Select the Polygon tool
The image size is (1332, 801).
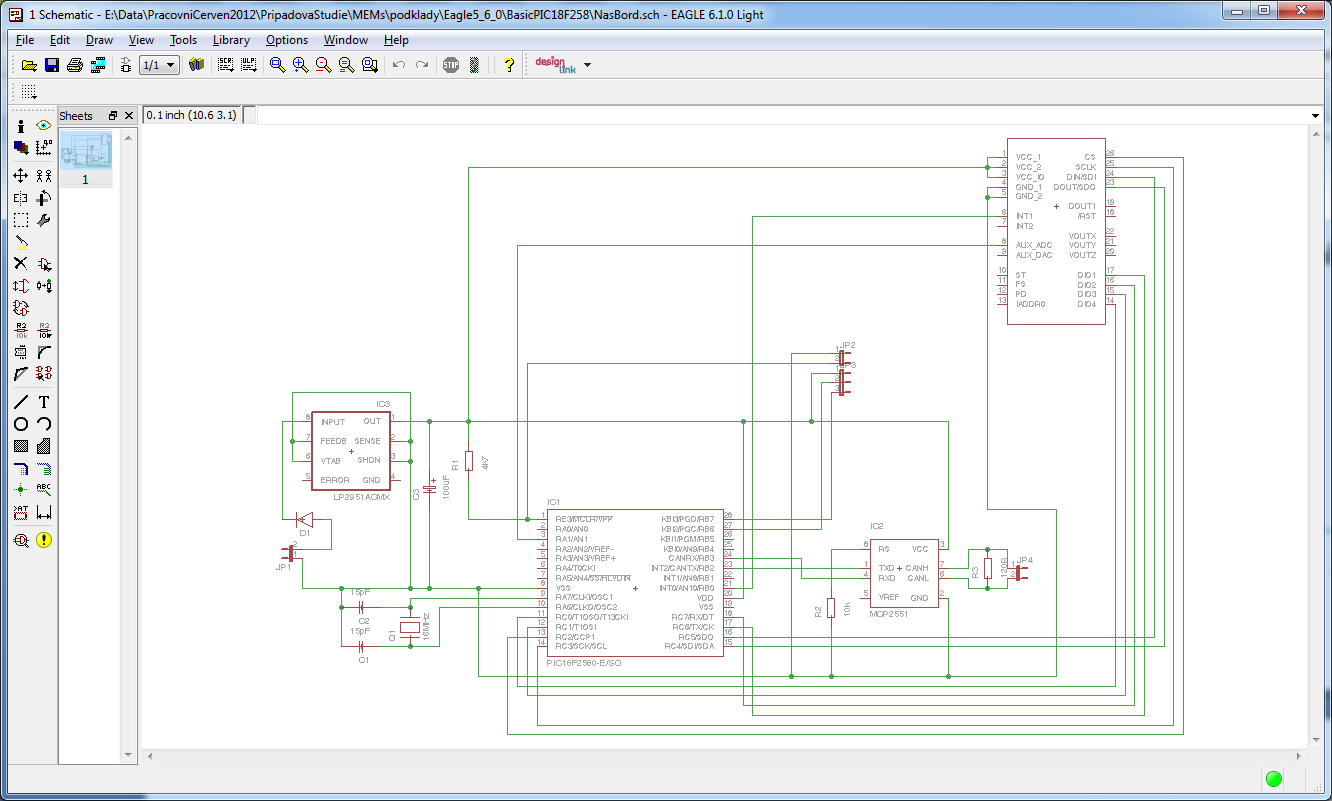click(44, 446)
